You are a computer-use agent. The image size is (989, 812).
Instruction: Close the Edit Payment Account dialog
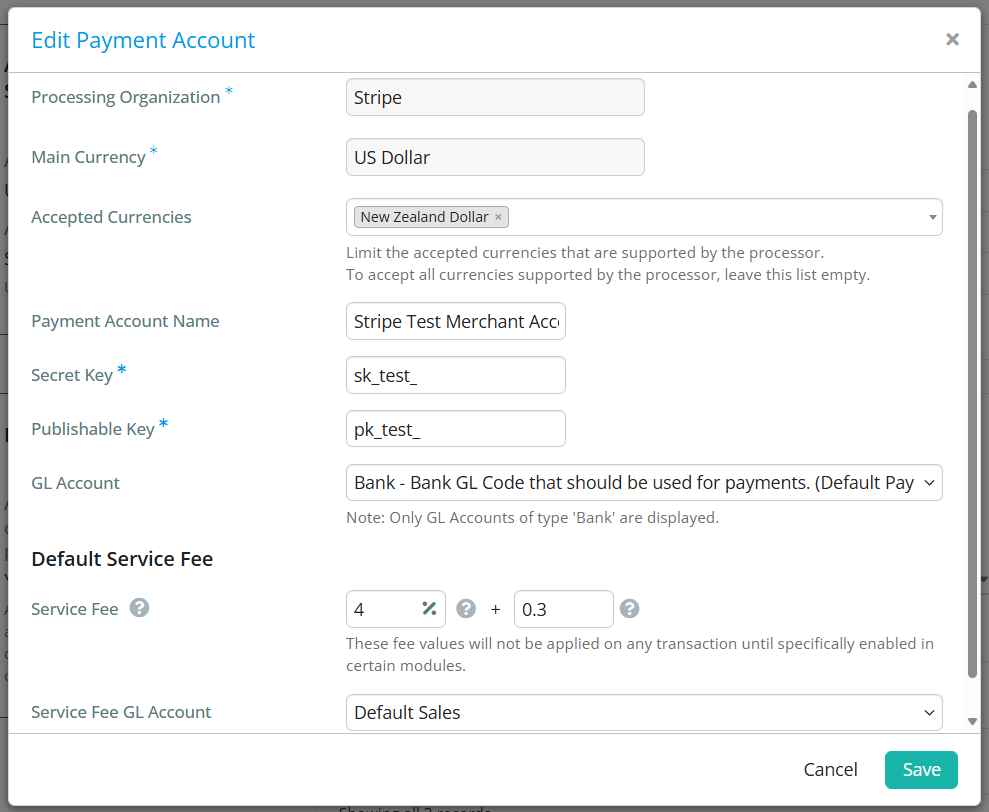(x=952, y=40)
